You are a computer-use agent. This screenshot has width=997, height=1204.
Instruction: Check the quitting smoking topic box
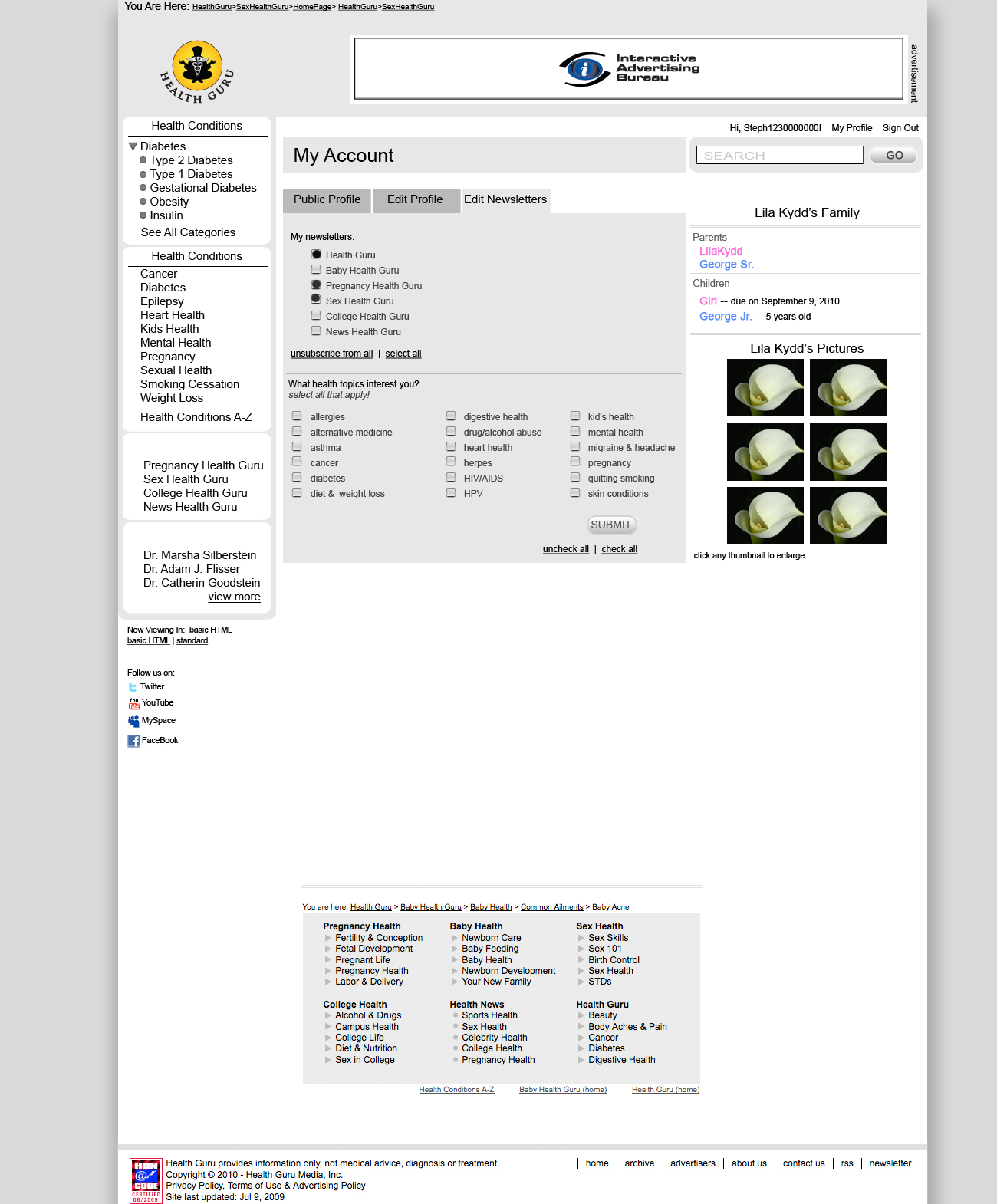(575, 477)
